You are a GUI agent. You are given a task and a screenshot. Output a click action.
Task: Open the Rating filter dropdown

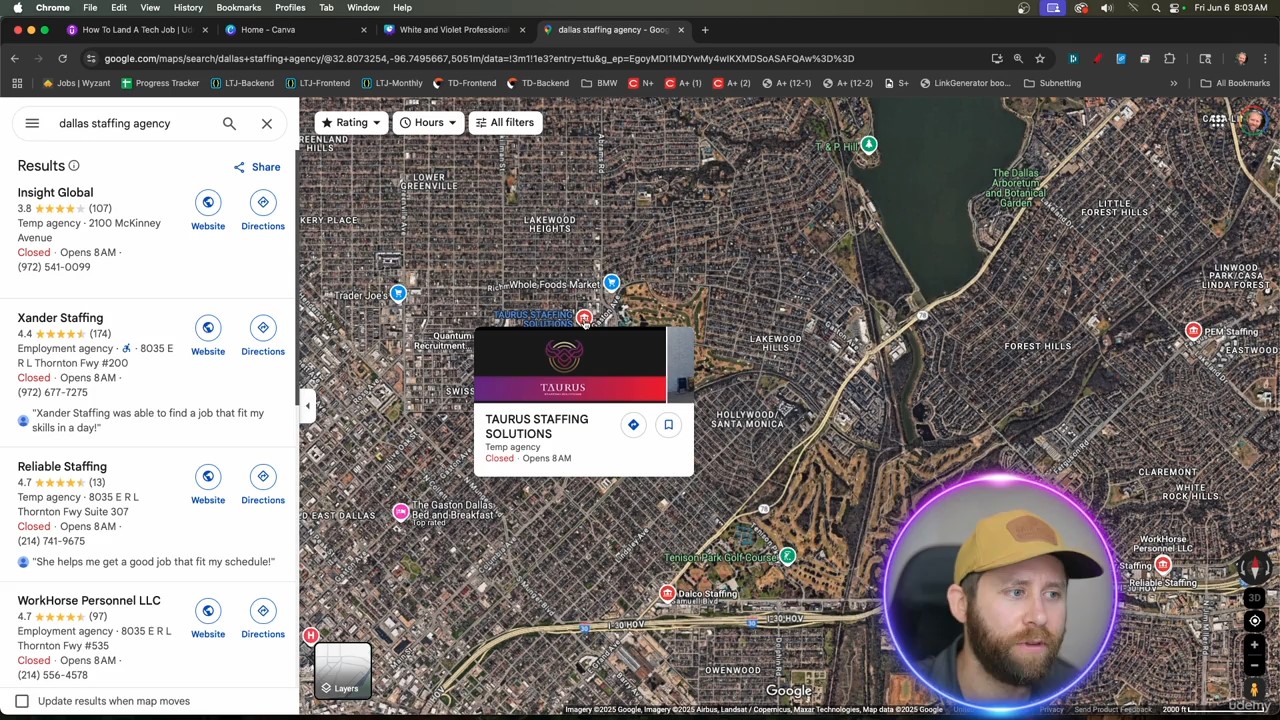pyautogui.click(x=351, y=123)
